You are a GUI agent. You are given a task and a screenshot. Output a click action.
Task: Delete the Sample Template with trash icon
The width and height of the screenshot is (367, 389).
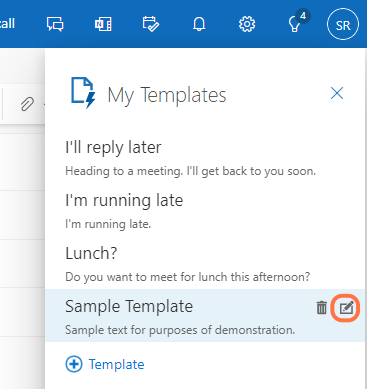click(322, 308)
